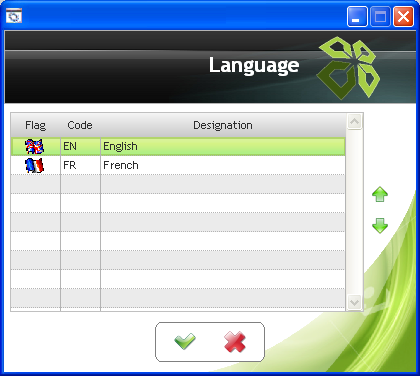Sort by the Flag column header
420x376 pixels.
coord(35,125)
